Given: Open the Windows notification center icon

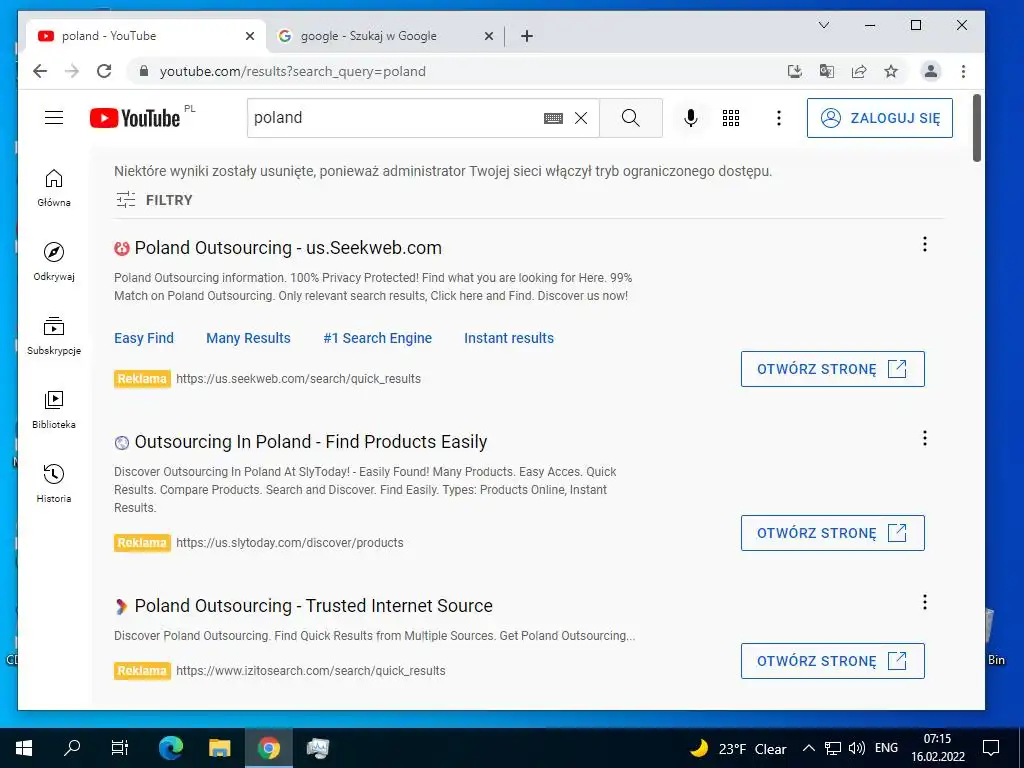Looking at the screenshot, I should pos(991,748).
